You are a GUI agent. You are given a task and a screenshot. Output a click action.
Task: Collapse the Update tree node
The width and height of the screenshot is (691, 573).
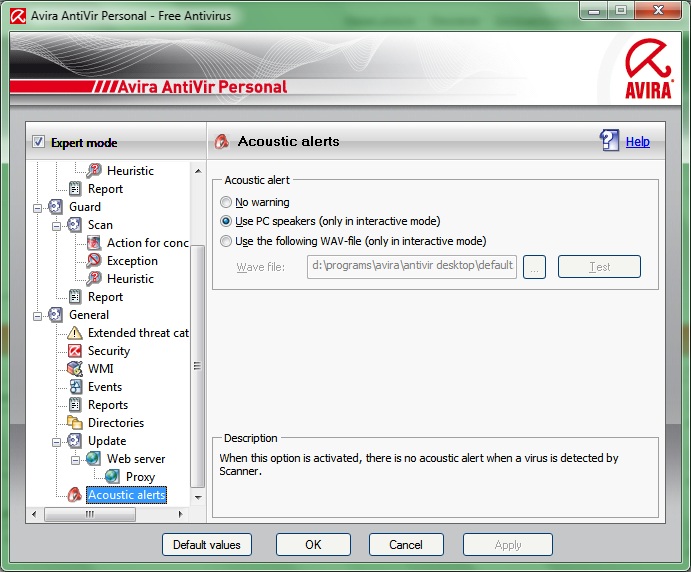point(56,442)
